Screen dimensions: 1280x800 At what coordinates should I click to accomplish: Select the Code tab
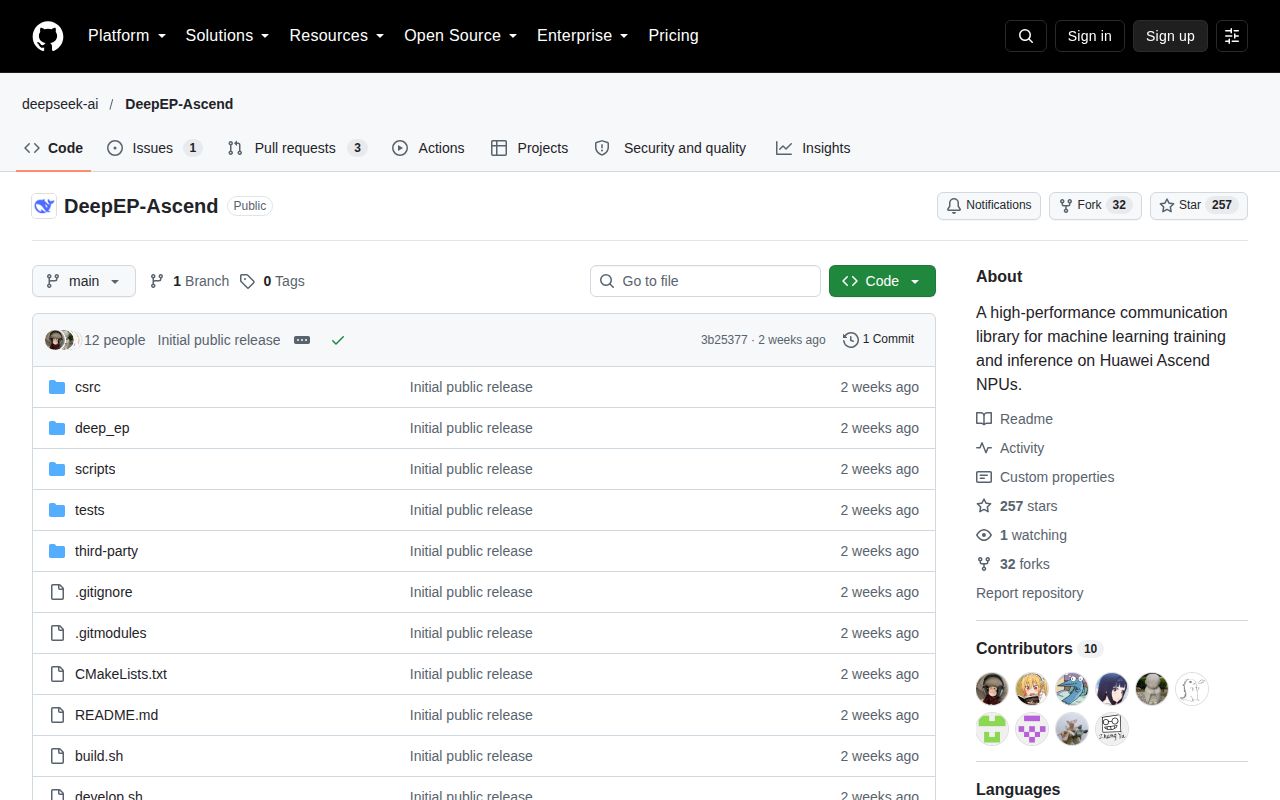point(54,148)
